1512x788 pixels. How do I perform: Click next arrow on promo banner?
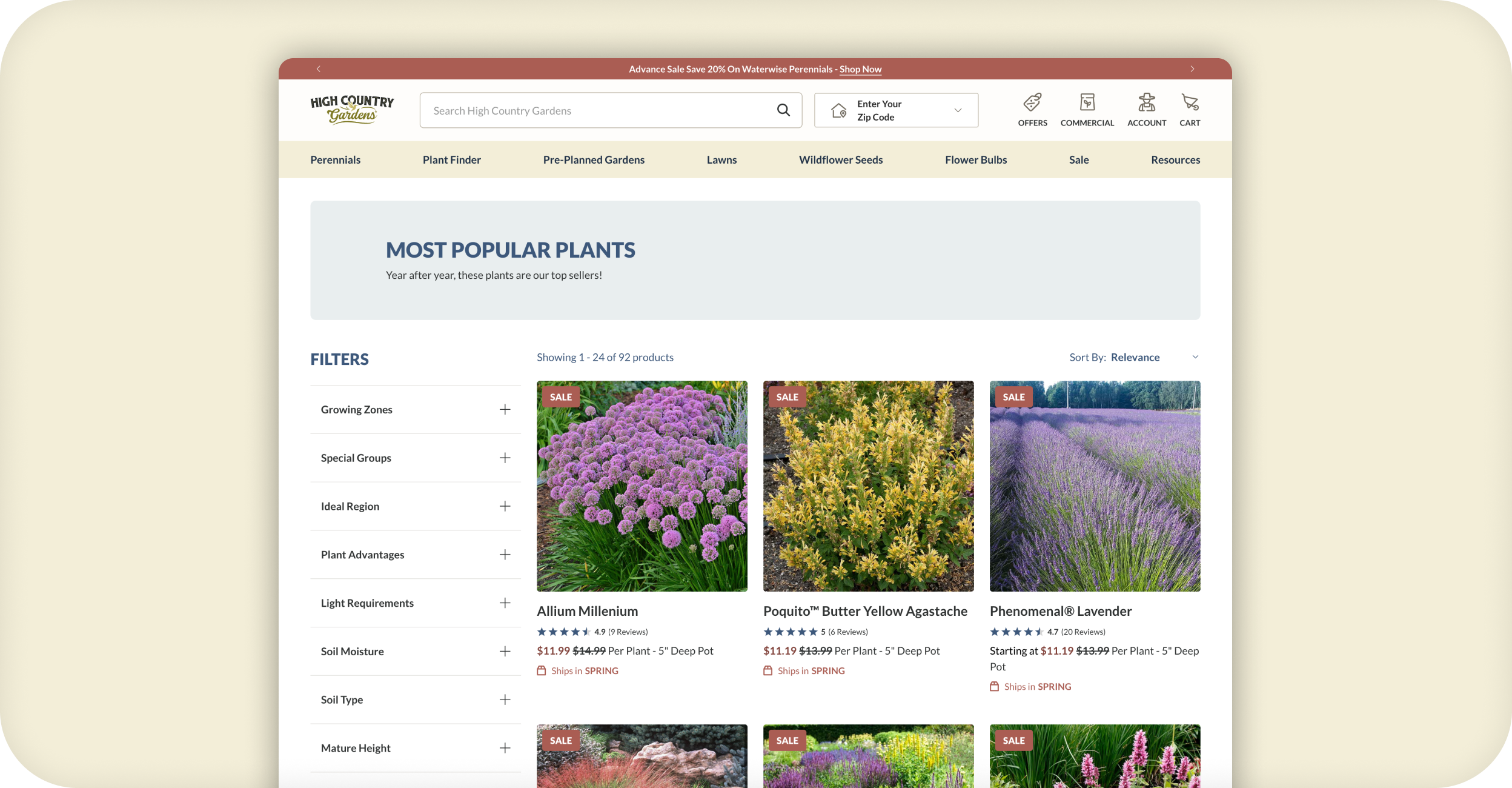[1192, 69]
